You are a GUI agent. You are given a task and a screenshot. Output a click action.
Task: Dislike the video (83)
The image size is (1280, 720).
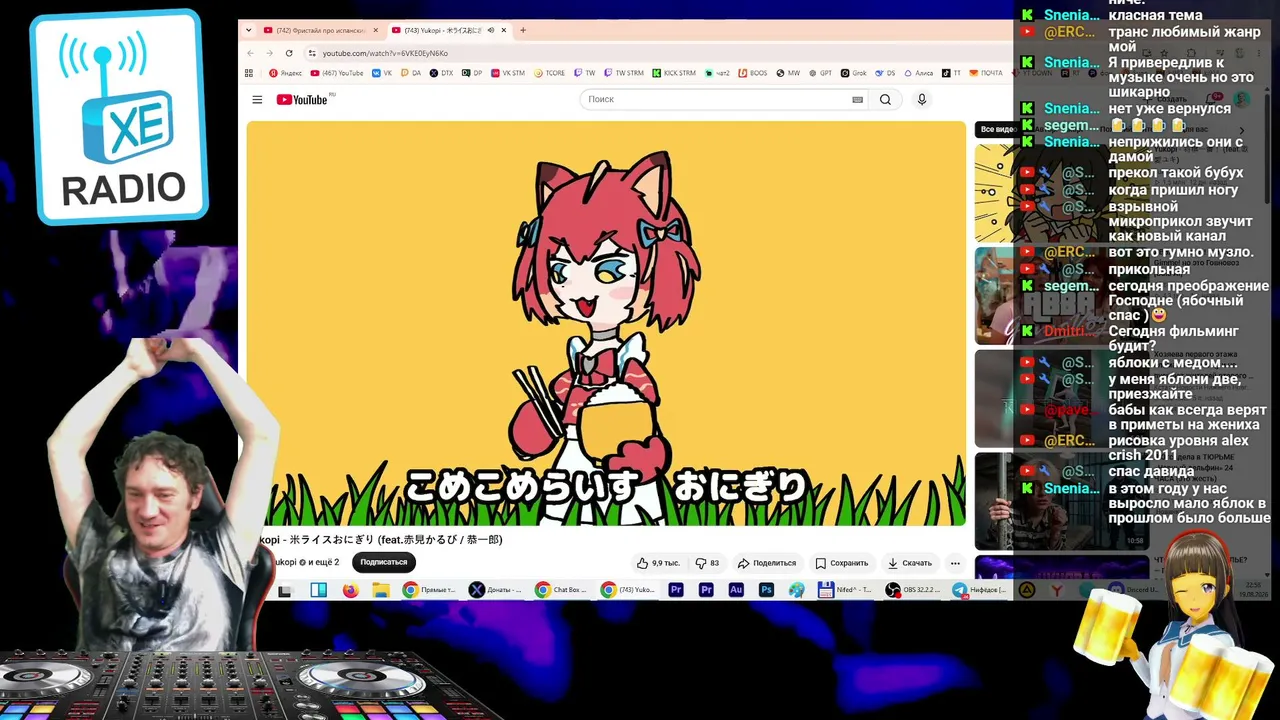point(707,563)
